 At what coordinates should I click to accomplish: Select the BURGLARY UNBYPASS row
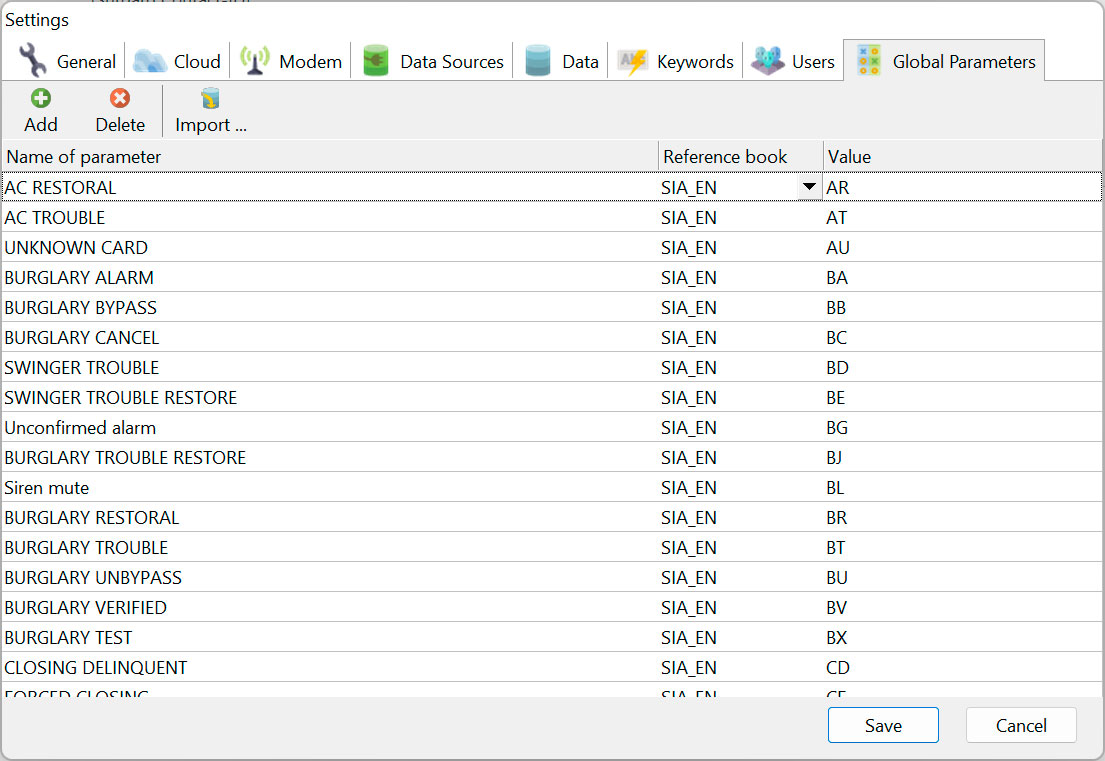click(x=552, y=577)
